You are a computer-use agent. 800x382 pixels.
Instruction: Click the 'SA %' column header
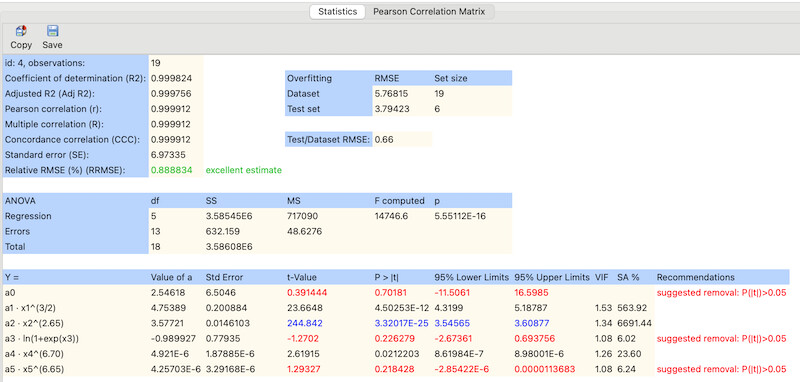[628, 277]
